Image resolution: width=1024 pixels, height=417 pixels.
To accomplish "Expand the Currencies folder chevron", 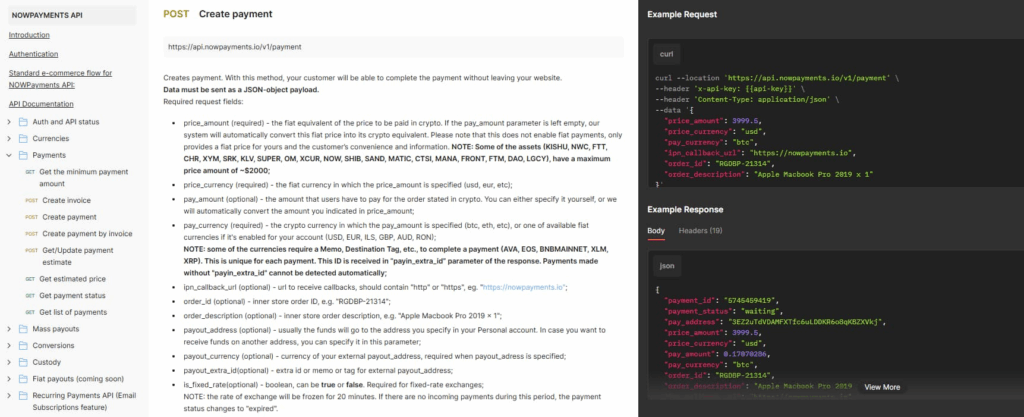I will click(9, 138).
